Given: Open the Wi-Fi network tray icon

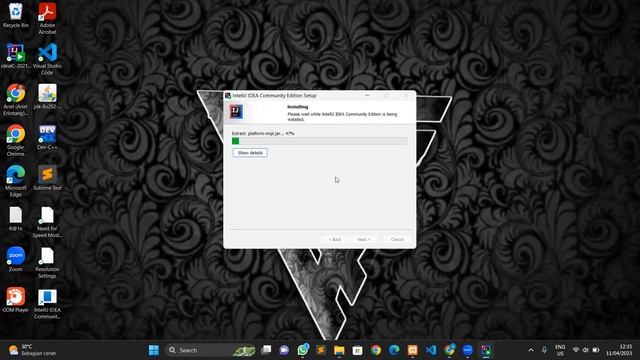Looking at the screenshot, I should 576,350.
